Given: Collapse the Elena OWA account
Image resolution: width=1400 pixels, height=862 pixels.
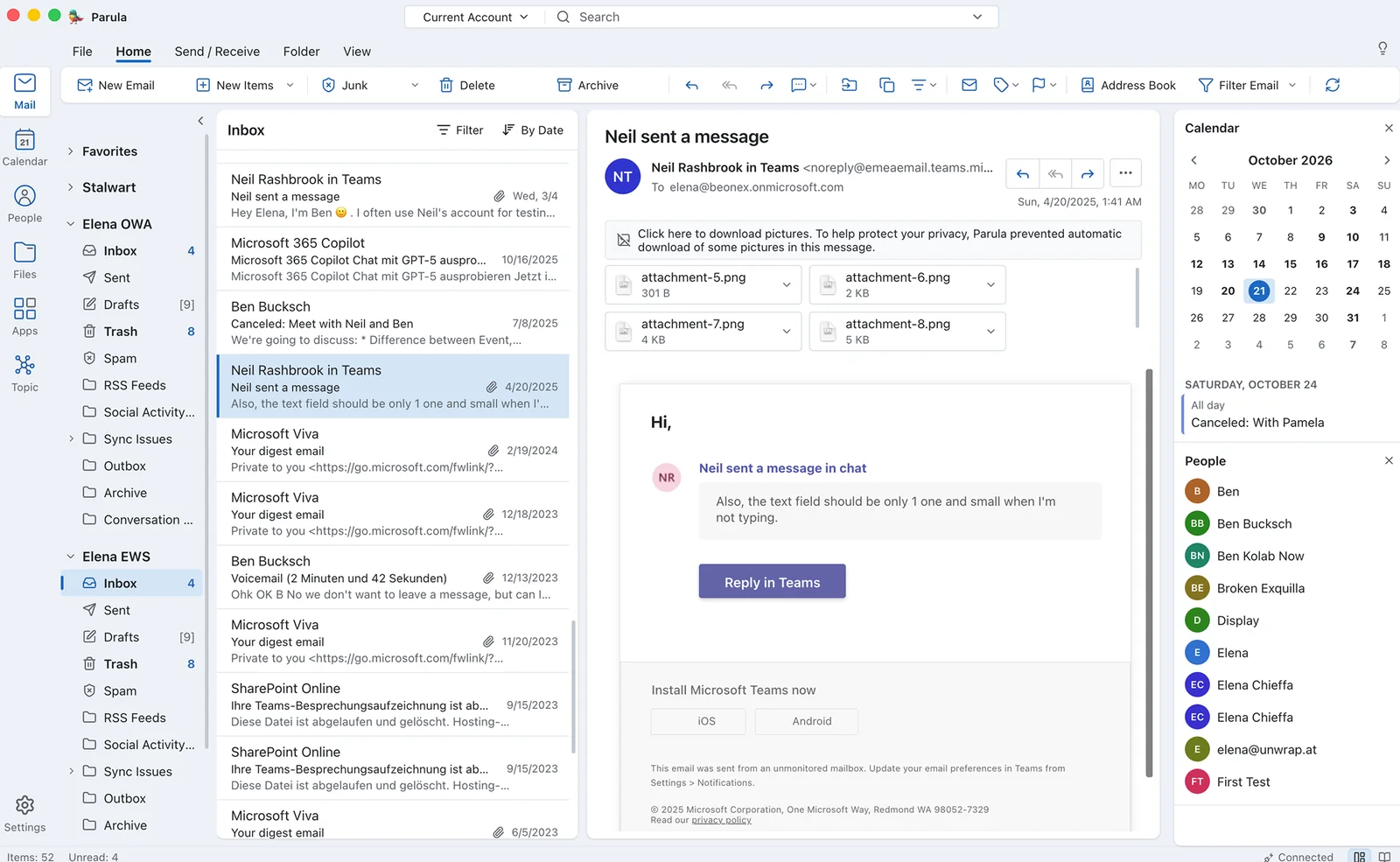Looking at the screenshot, I should 71,224.
